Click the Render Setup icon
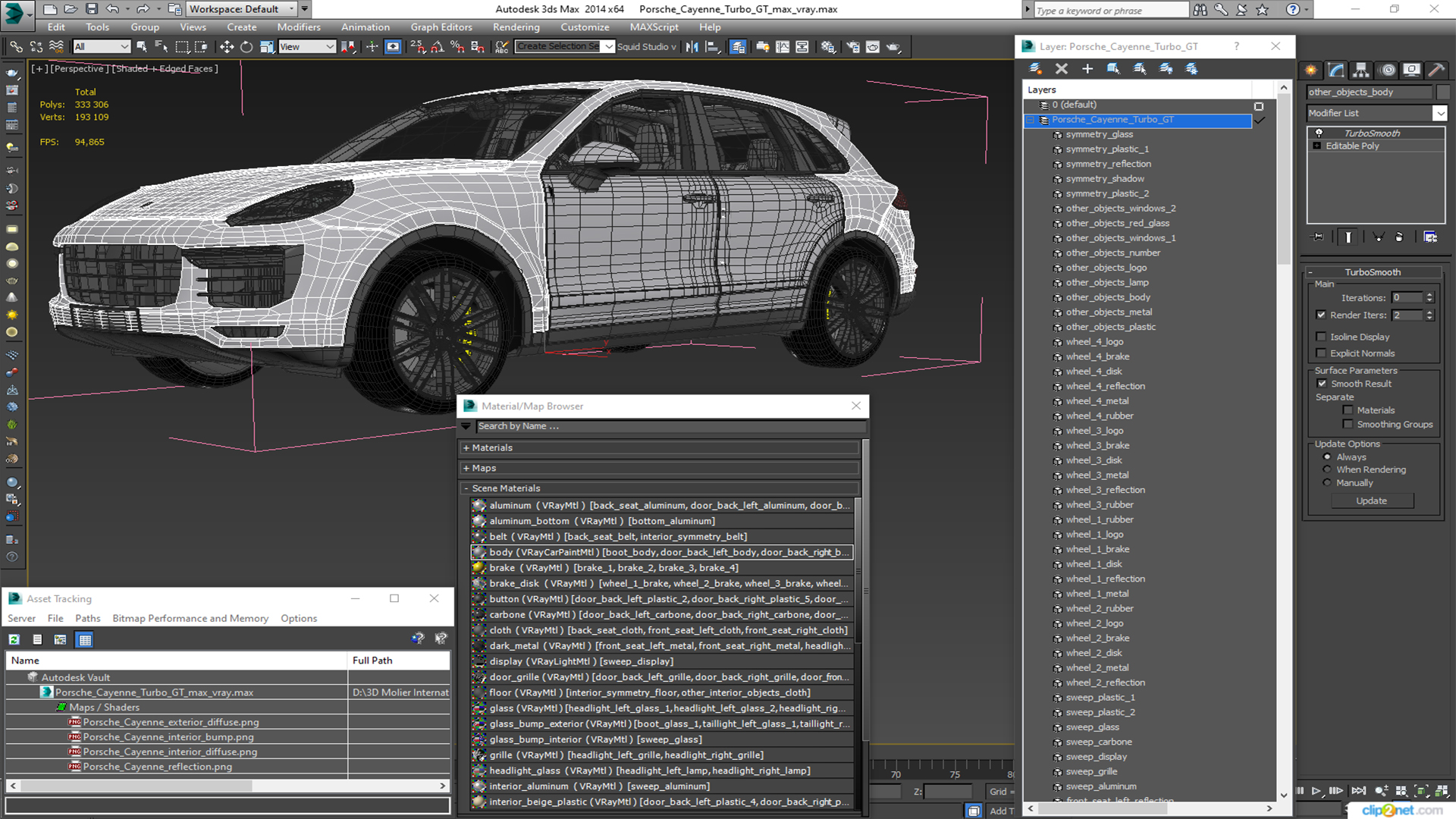The height and width of the screenshot is (819, 1456). point(853,47)
